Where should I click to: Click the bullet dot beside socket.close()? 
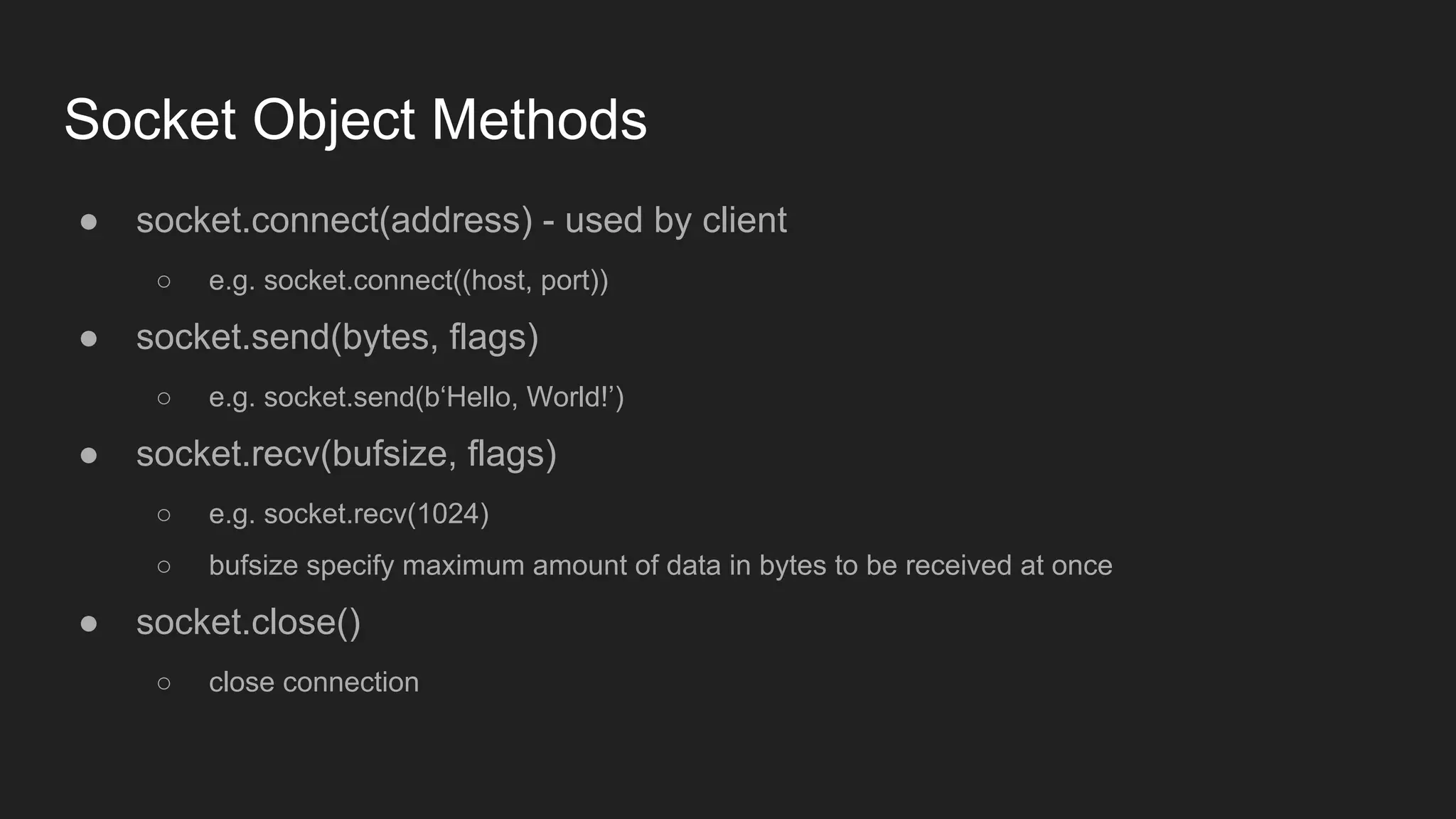pyautogui.click(x=89, y=623)
